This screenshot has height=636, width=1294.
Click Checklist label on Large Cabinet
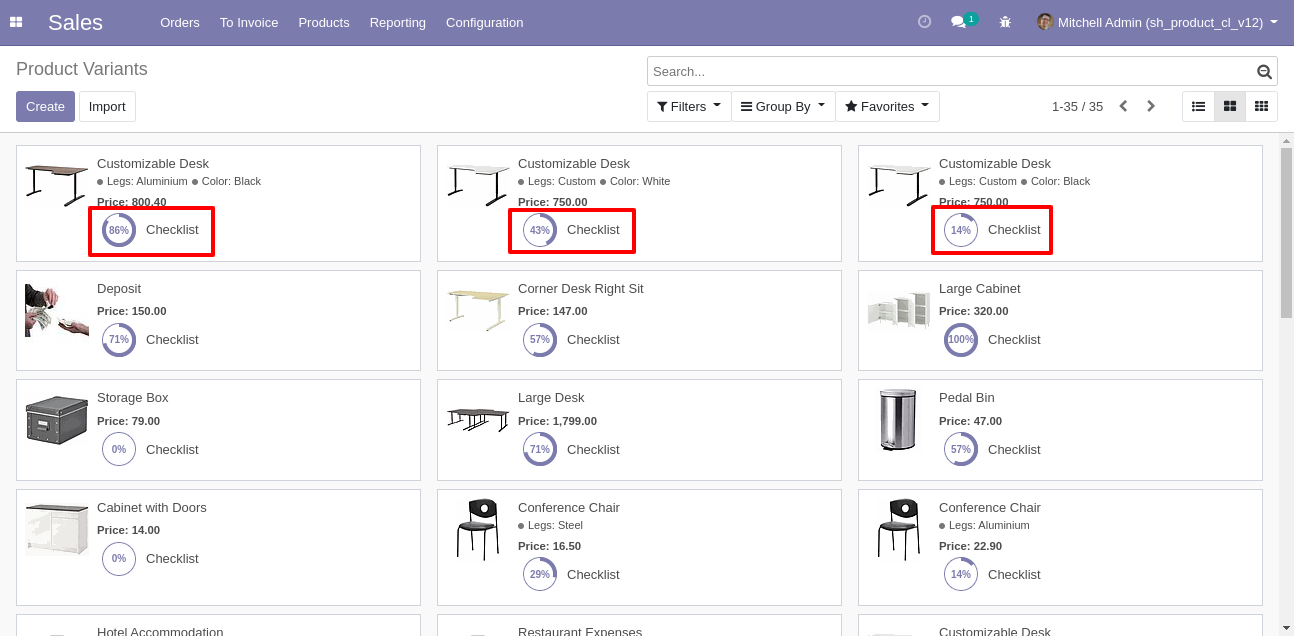[1014, 340]
